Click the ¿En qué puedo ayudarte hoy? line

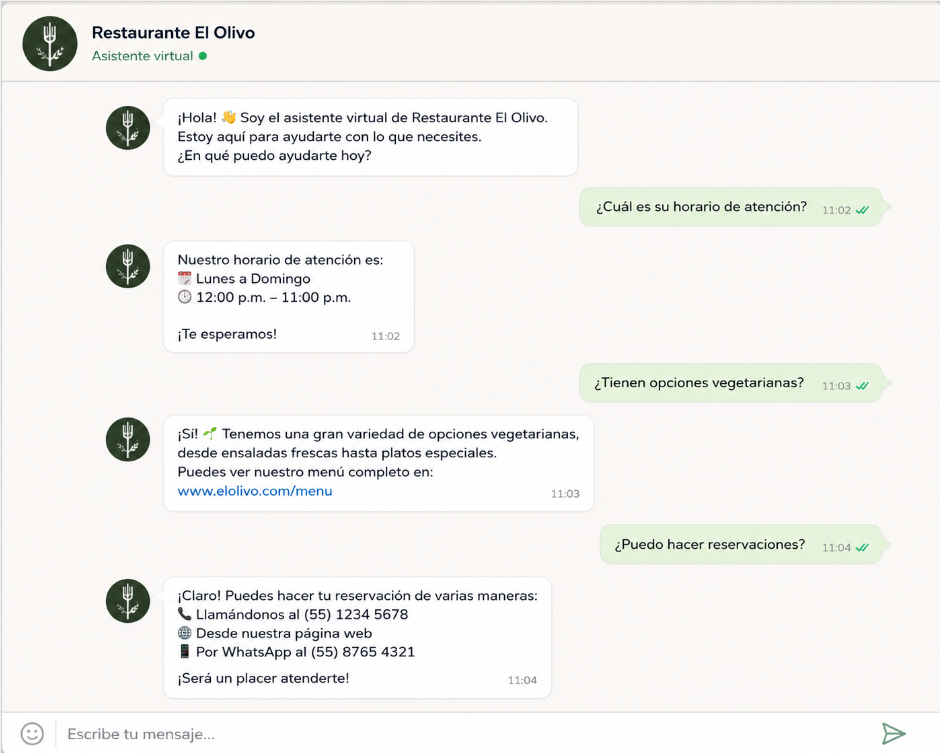[275, 155]
